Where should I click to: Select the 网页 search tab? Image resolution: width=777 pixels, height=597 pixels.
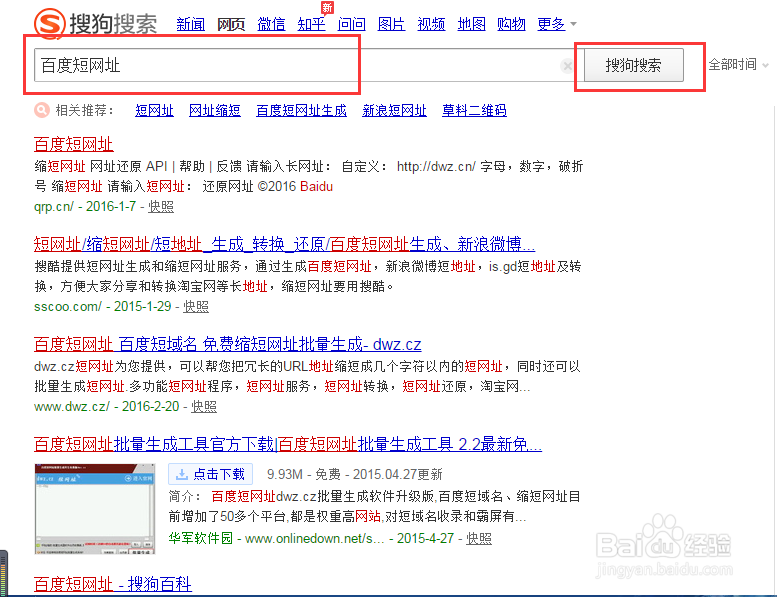point(231,24)
